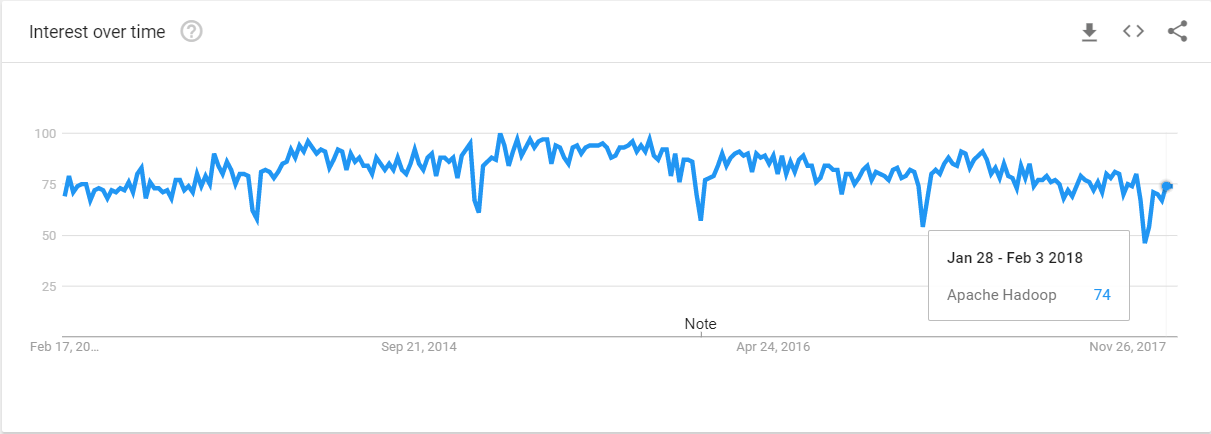Click the highlighted data point at line end
The width and height of the screenshot is (1211, 434).
click(1167, 186)
